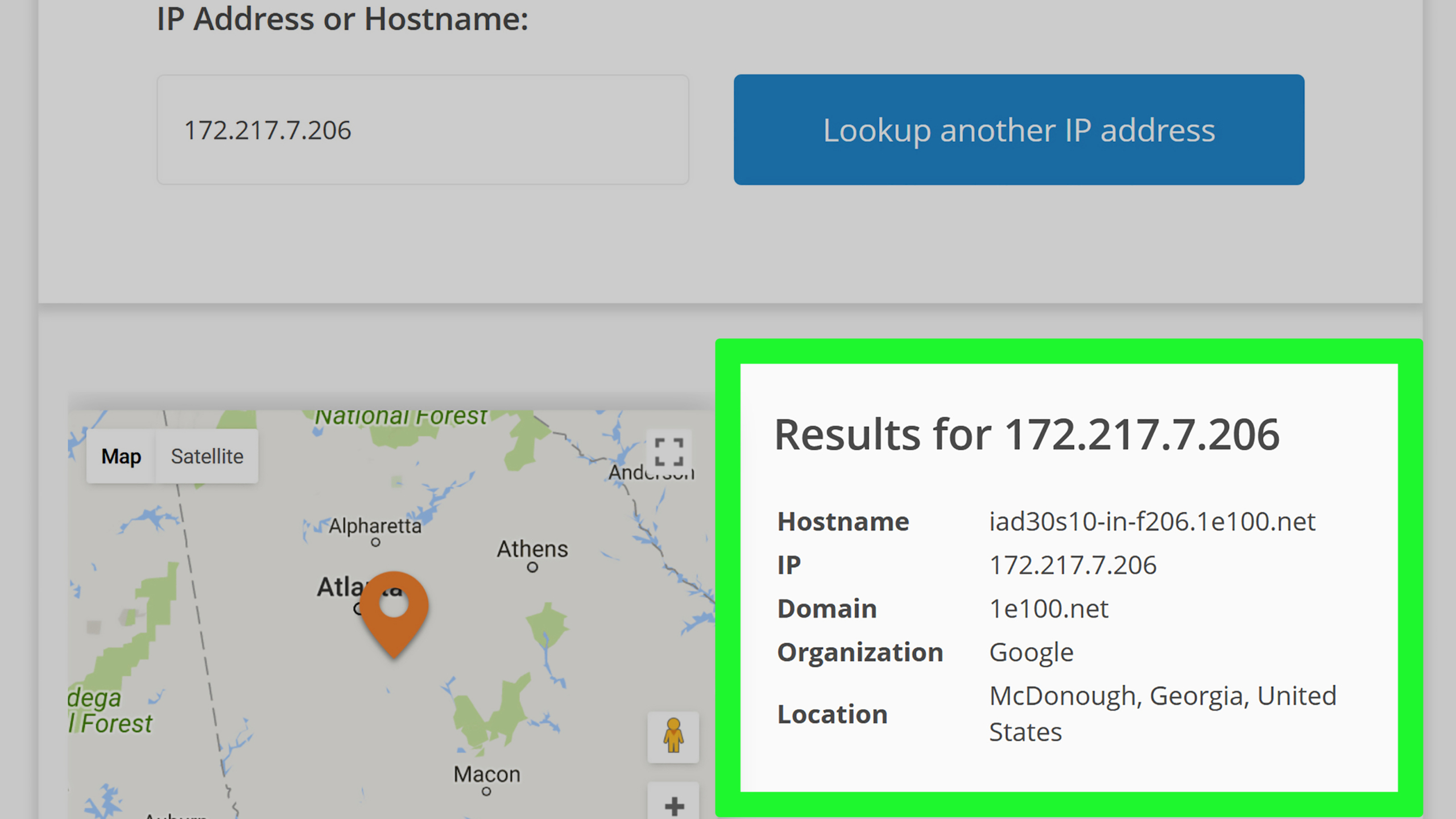Click the Google organization value
This screenshot has width=1456, height=819.
(1031, 652)
